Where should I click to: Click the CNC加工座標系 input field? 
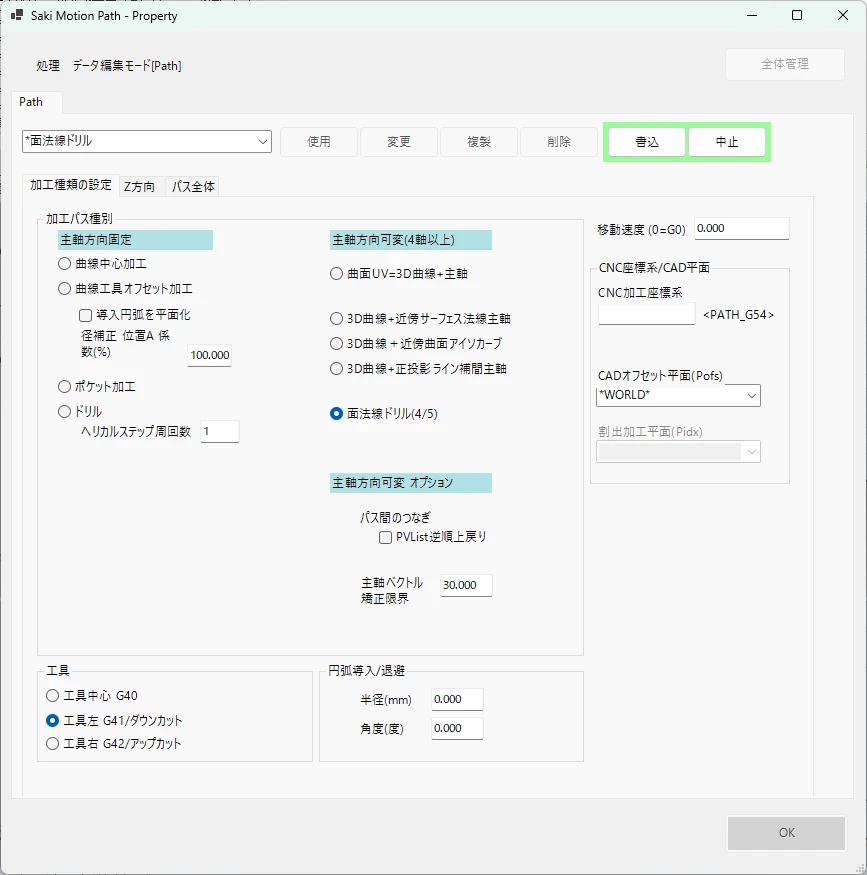click(647, 314)
